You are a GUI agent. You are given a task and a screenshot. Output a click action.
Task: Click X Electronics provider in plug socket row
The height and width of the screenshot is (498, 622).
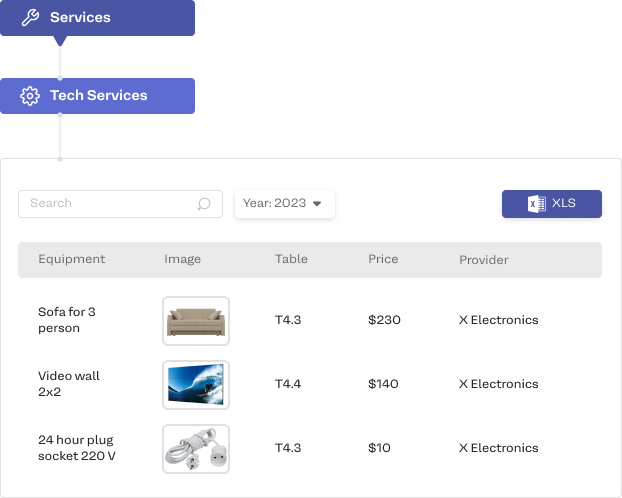point(498,448)
